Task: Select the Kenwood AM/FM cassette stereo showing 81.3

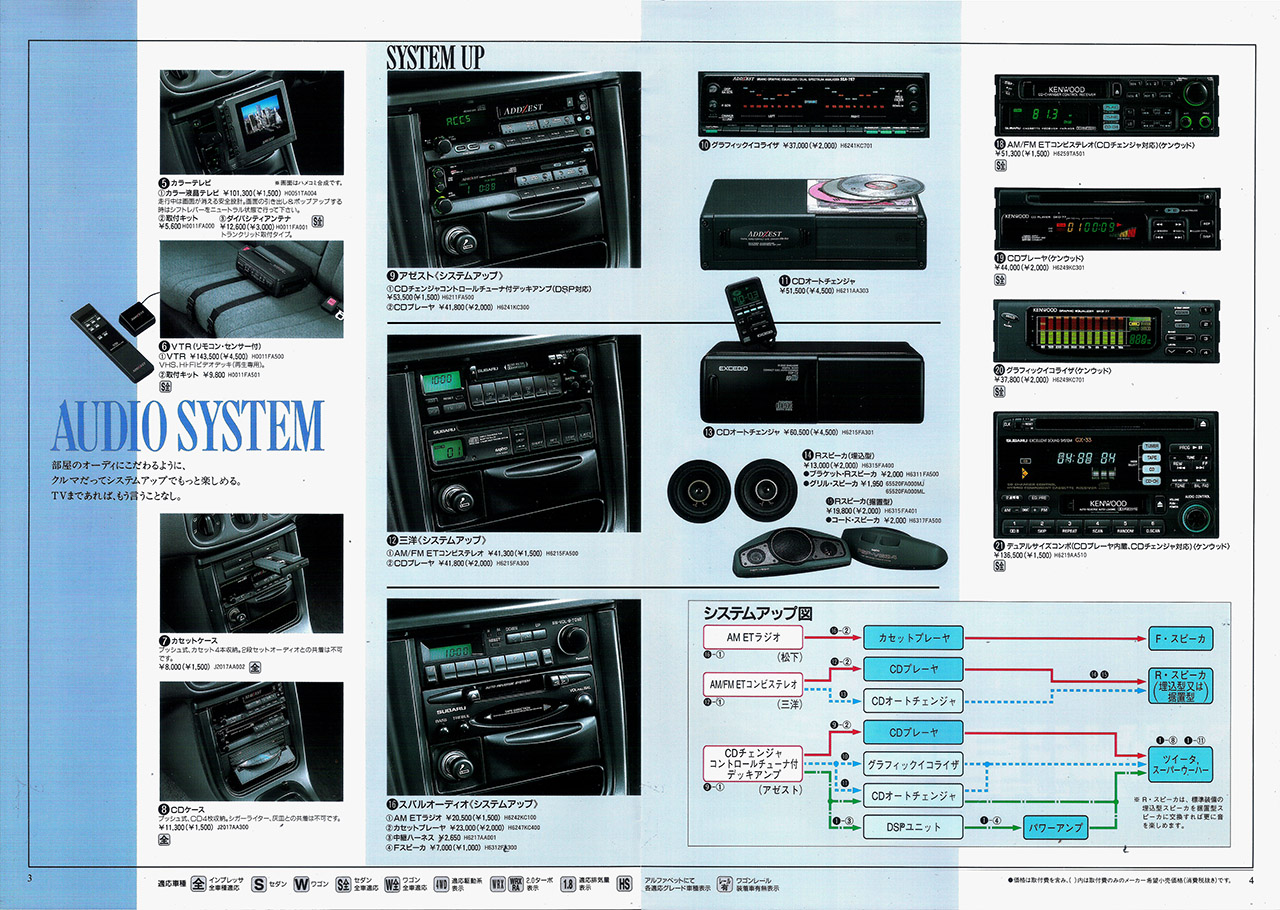Action: coord(1106,105)
